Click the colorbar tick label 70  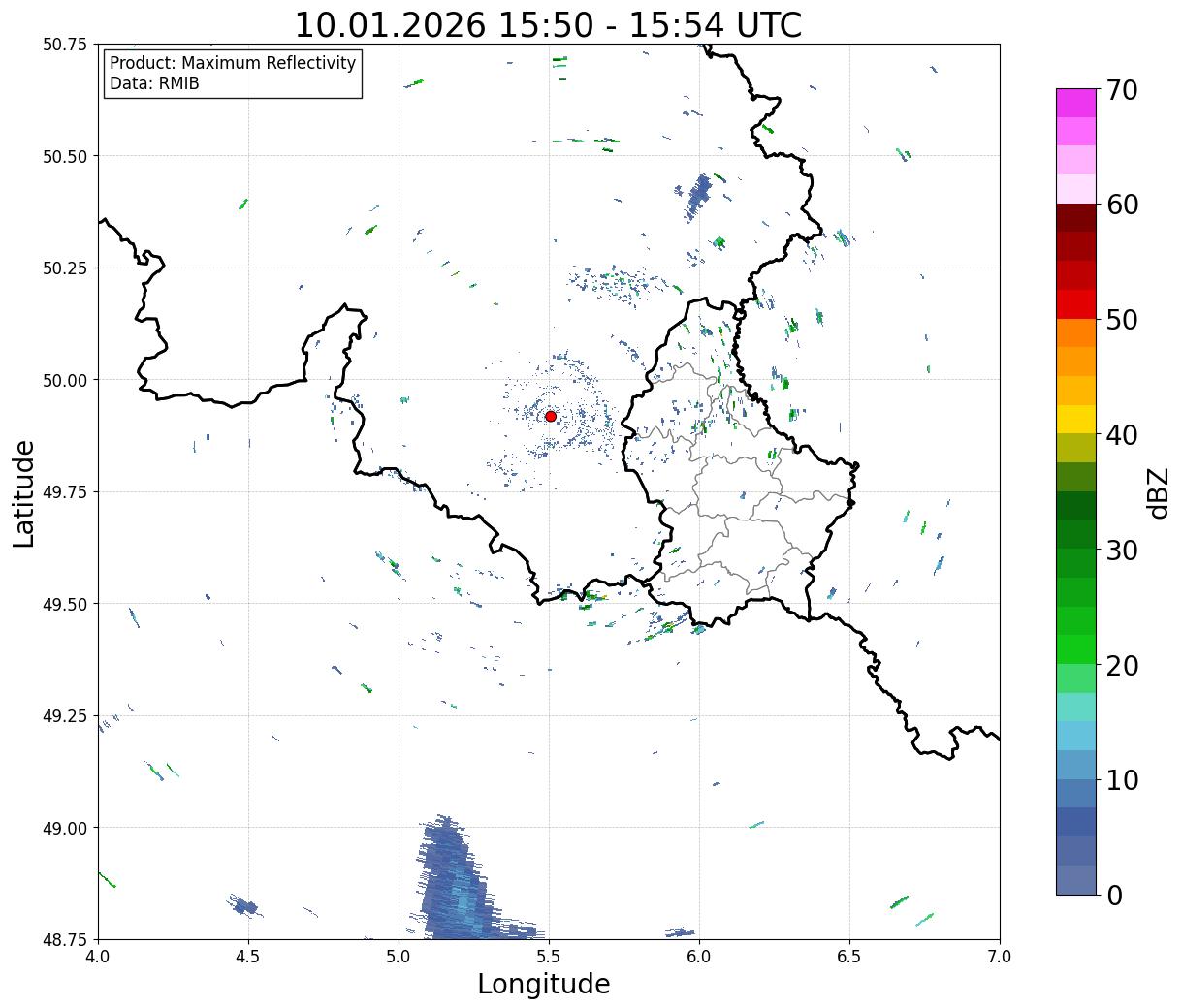coord(1121,90)
